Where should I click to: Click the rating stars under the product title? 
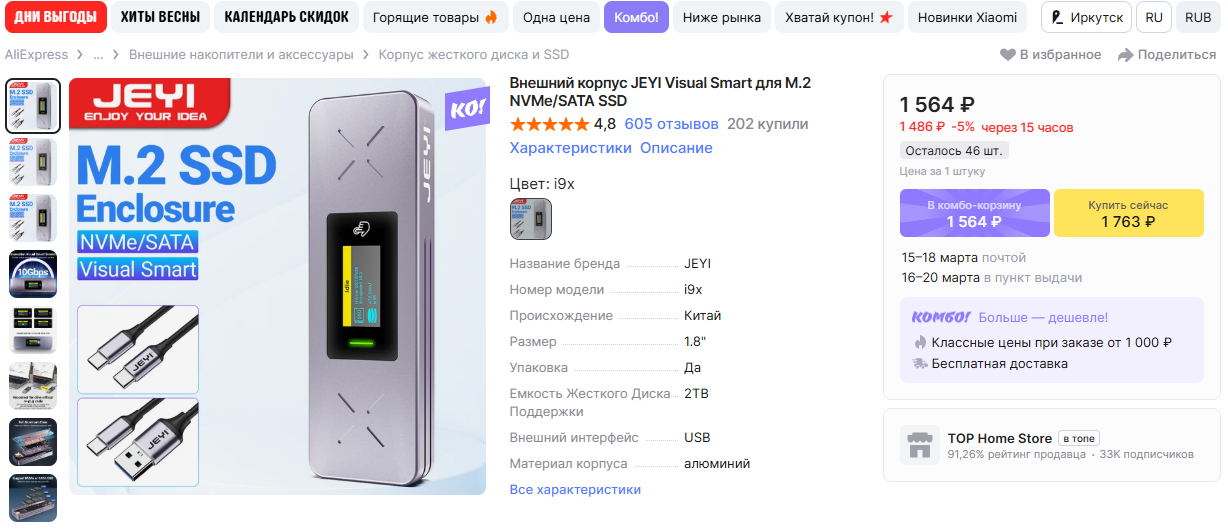click(549, 125)
